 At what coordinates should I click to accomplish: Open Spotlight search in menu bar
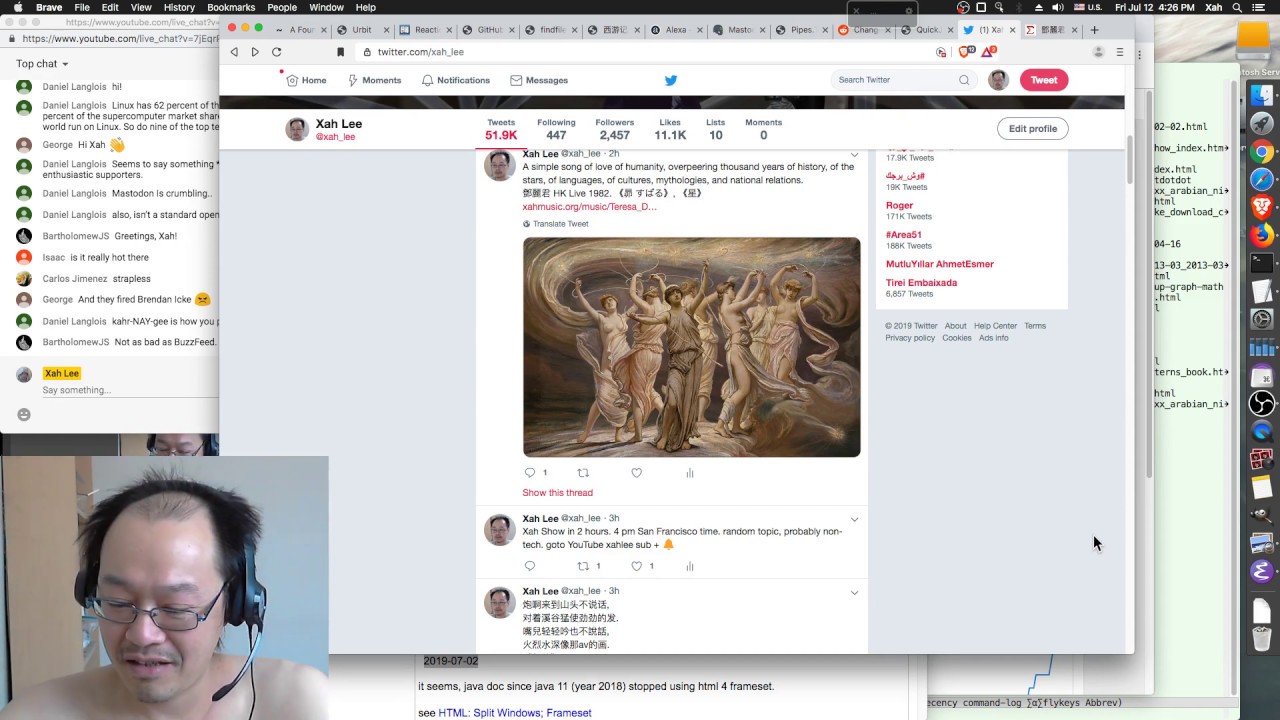coord(1237,7)
